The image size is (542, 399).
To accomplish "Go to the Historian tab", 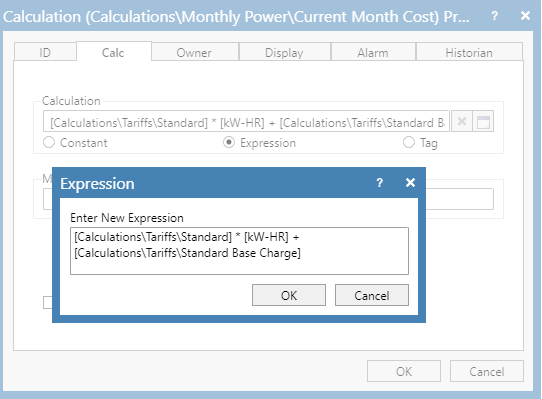I will tap(469, 53).
